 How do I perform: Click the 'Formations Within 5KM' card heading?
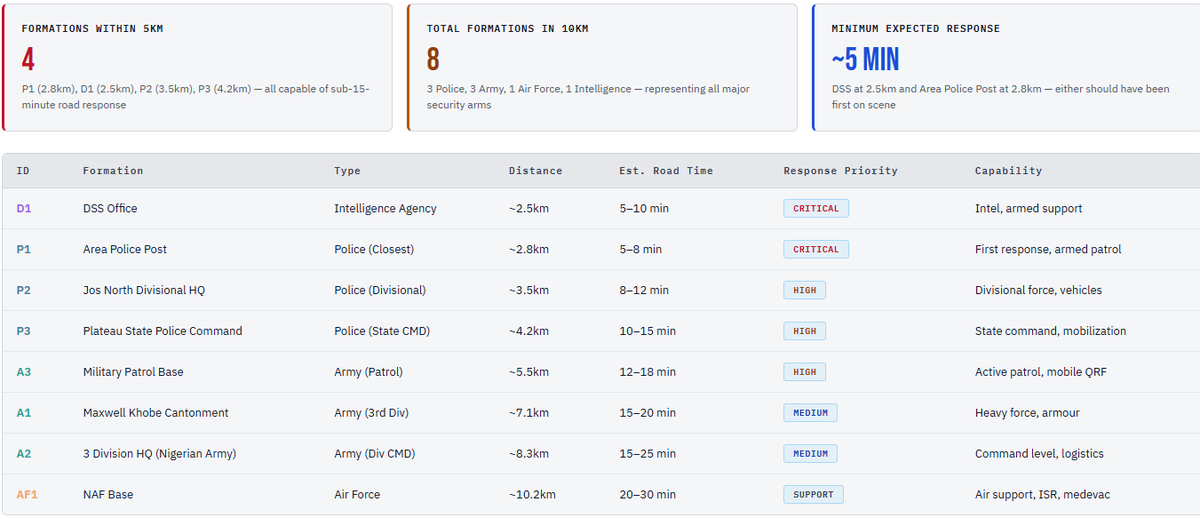point(92,29)
